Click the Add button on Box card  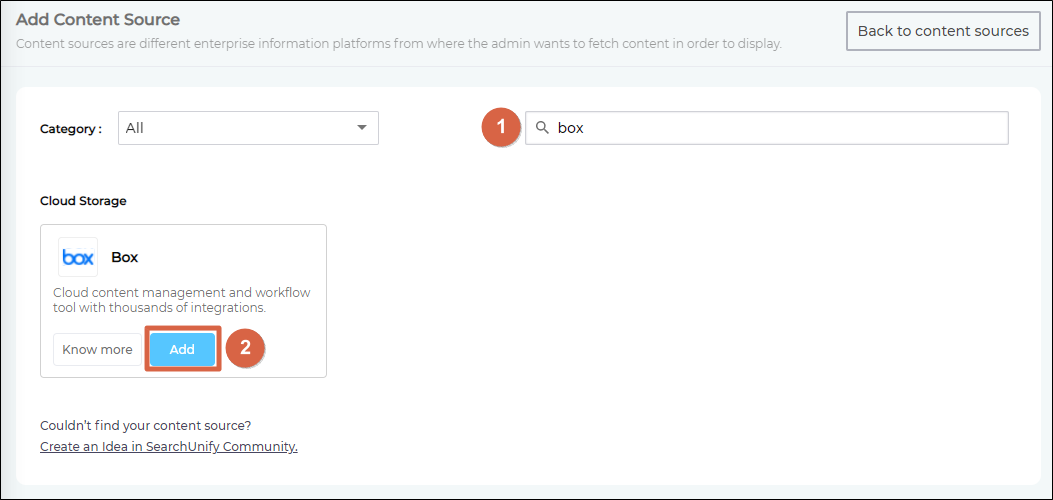click(x=182, y=350)
